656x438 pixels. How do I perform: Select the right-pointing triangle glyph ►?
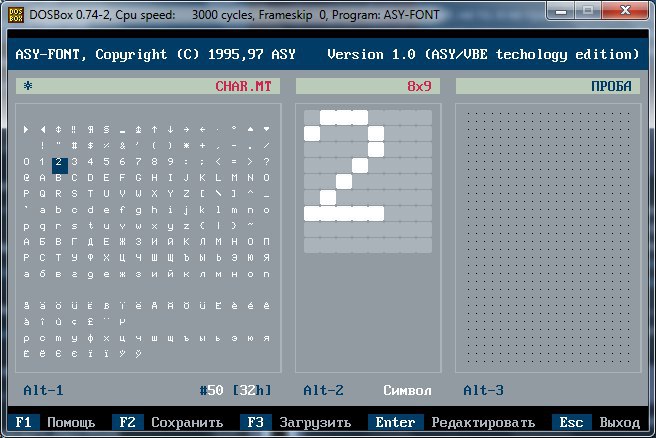[26, 130]
